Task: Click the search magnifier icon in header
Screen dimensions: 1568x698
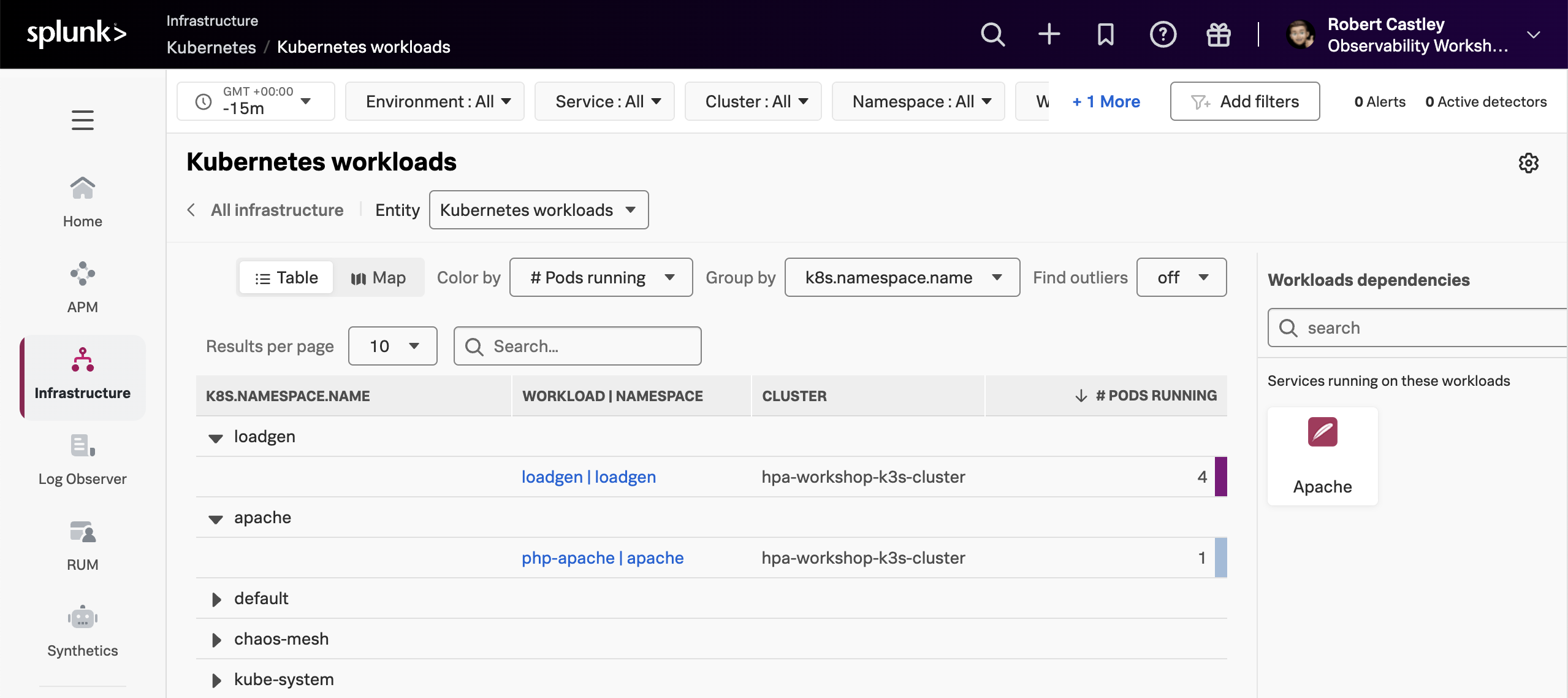Action: [992, 34]
